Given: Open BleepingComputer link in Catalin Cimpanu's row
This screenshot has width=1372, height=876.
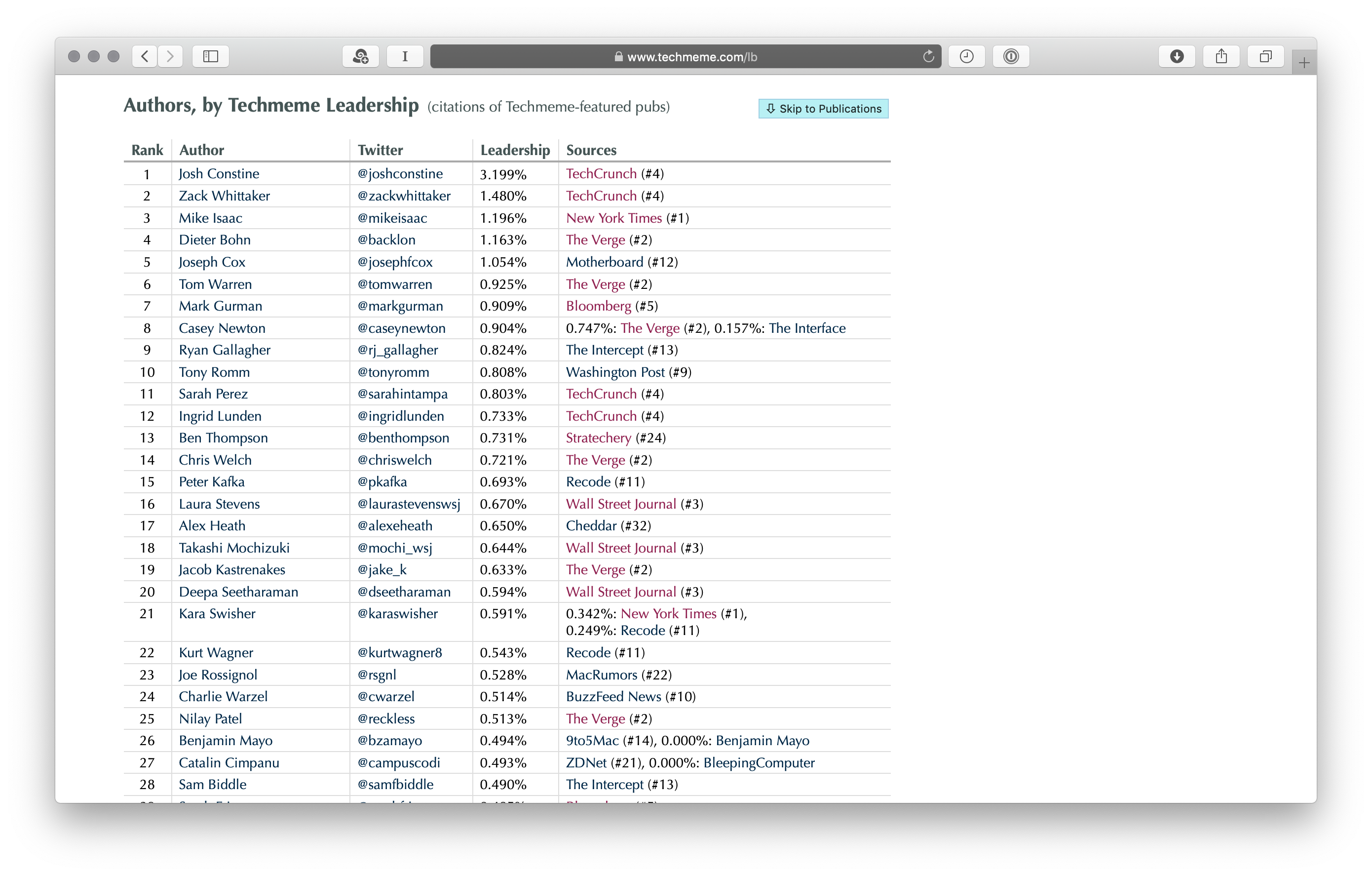Looking at the screenshot, I should click(759, 762).
